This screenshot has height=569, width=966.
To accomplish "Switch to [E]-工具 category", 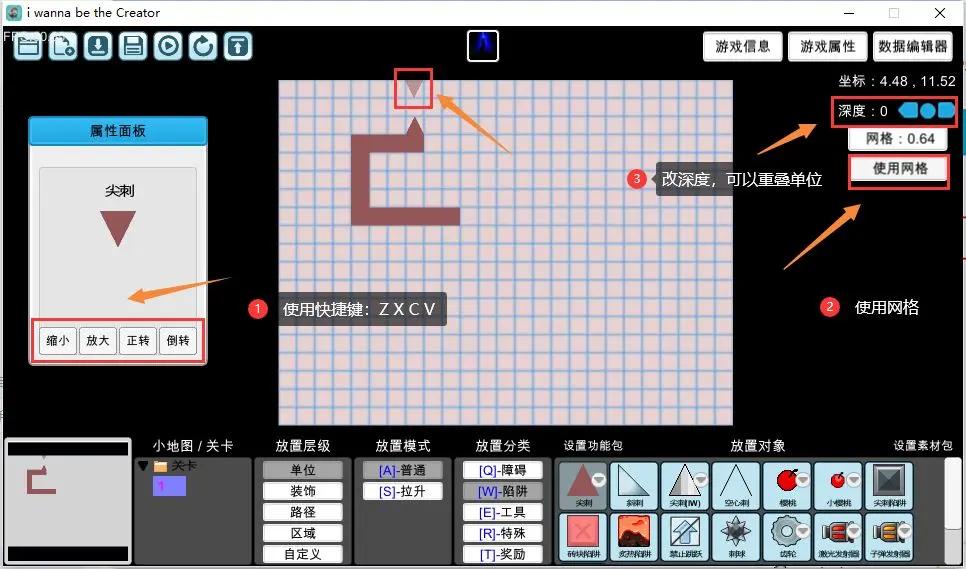I will click(503, 512).
